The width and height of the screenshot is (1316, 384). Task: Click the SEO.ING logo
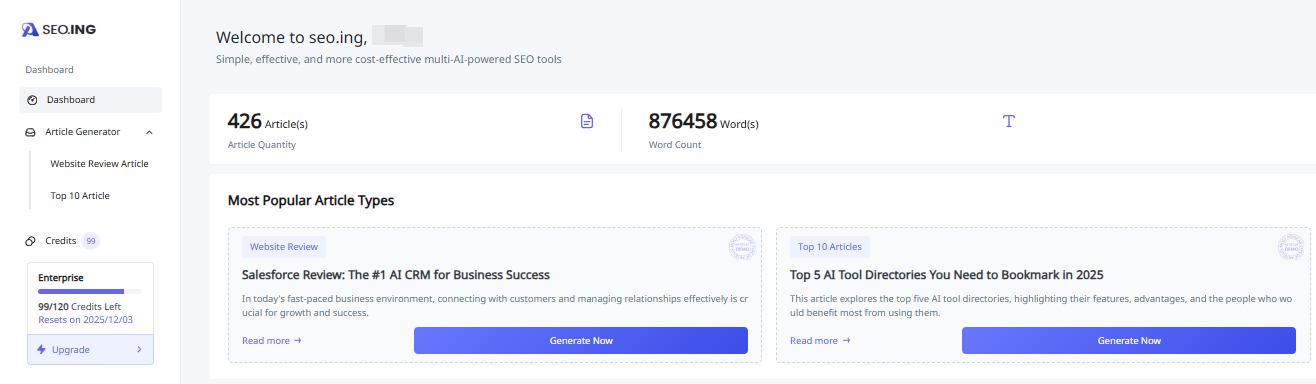point(59,30)
